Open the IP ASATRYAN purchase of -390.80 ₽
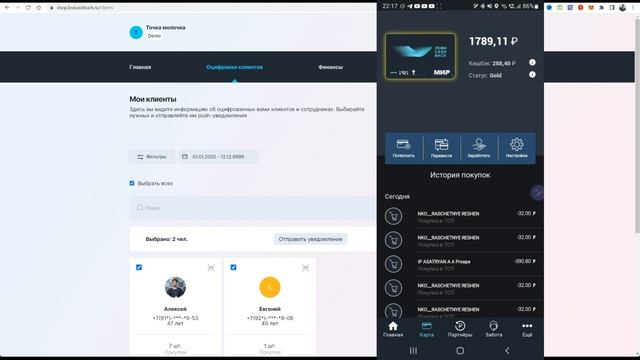The height and width of the screenshot is (360, 640). [x=460, y=264]
